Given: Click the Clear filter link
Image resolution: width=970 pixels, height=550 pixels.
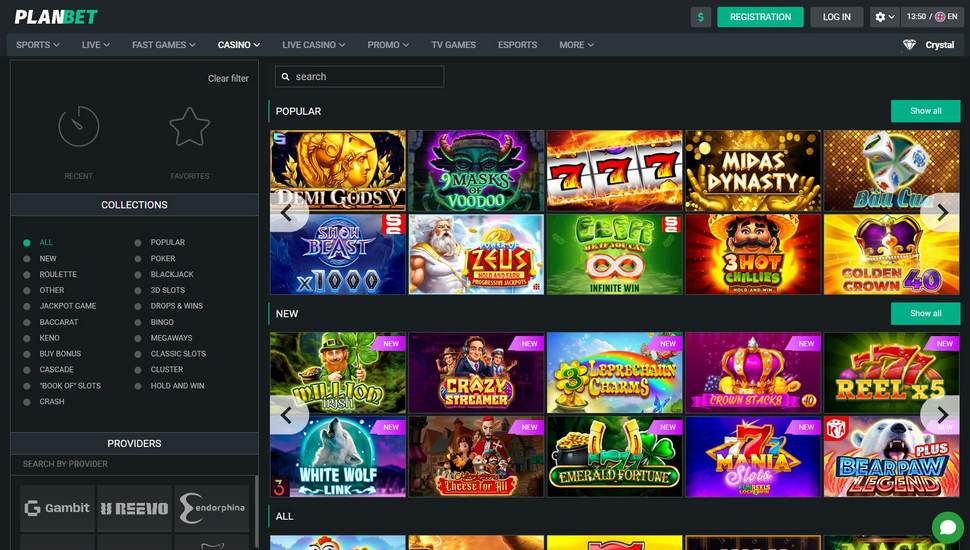Looking at the screenshot, I should coord(228,79).
